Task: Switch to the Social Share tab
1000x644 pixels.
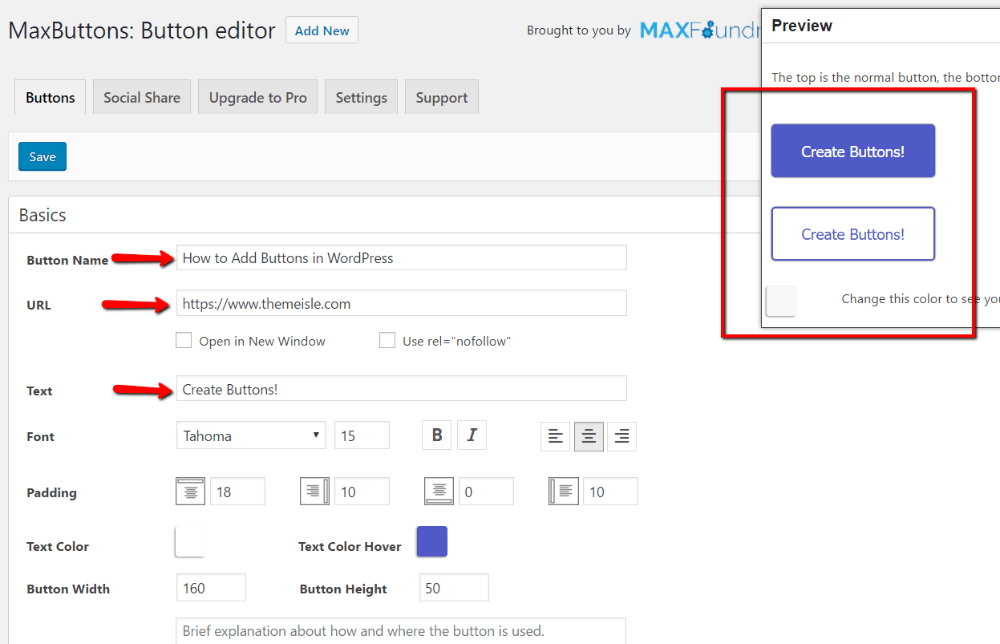Action: pos(141,96)
